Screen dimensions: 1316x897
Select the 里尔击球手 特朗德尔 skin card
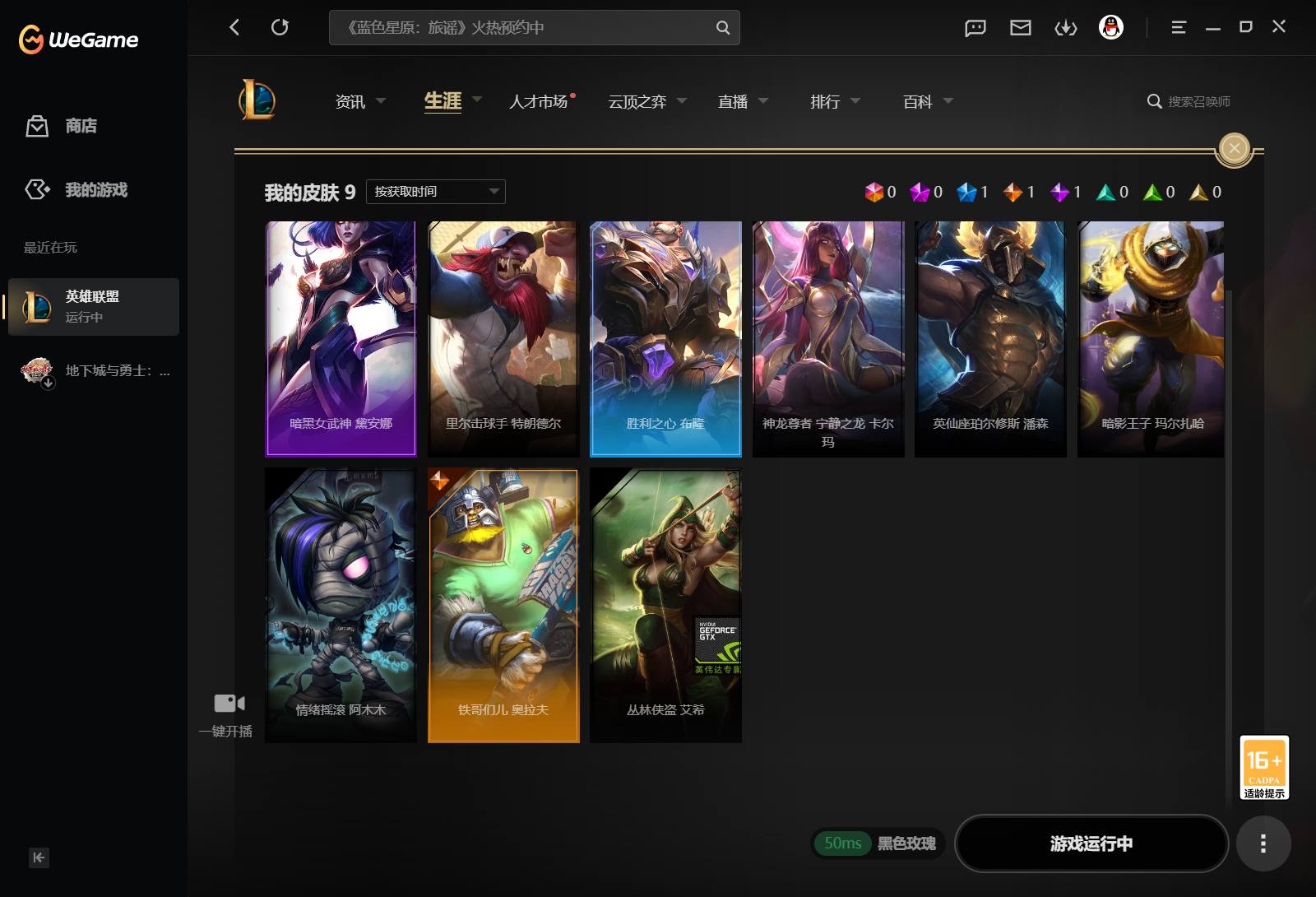(503, 338)
